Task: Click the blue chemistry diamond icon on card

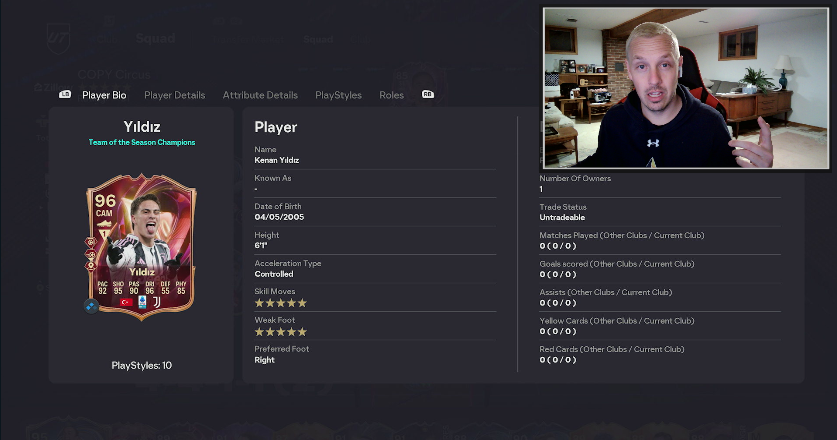Action: click(91, 306)
